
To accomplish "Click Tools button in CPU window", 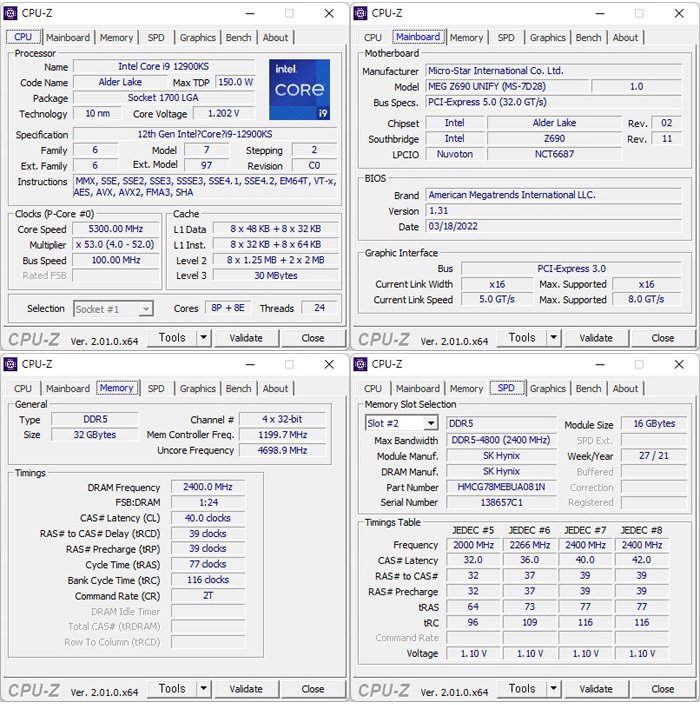I will point(172,337).
